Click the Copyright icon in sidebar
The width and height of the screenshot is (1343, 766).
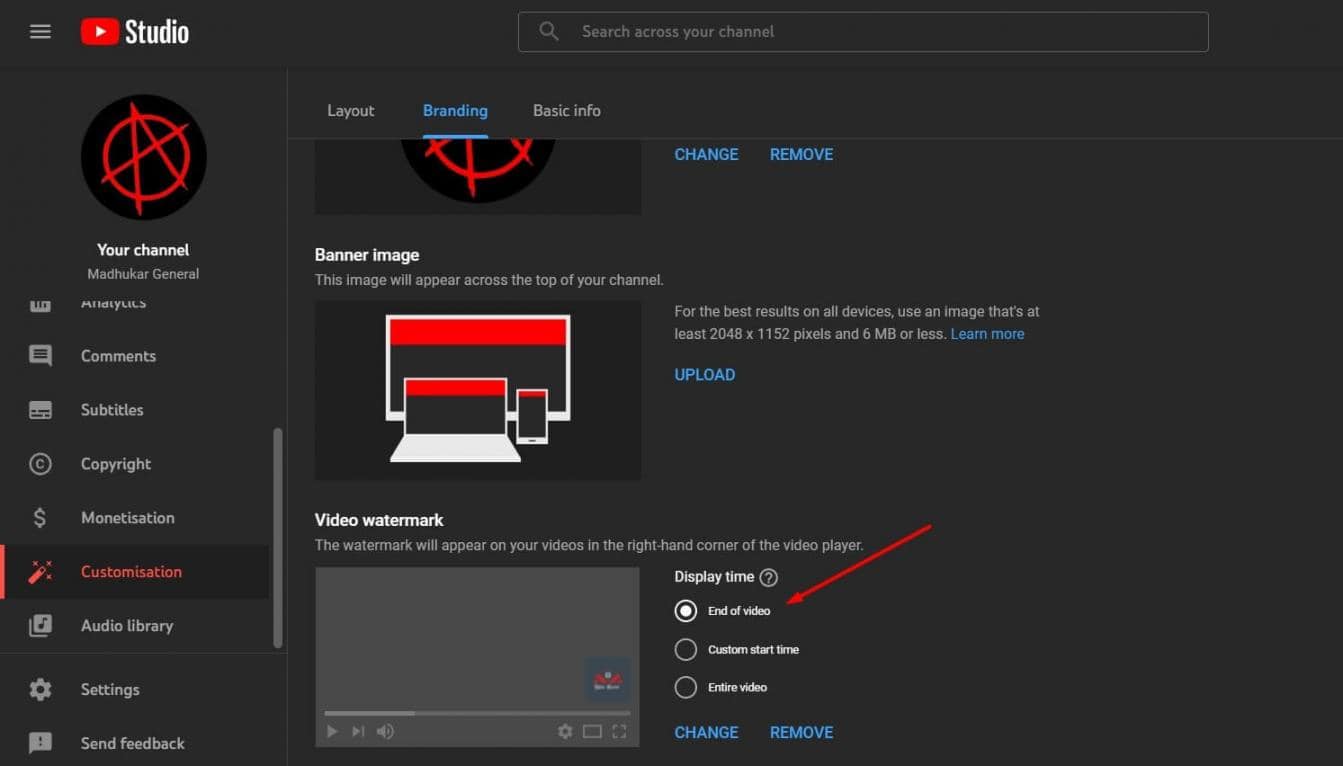click(x=40, y=464)
